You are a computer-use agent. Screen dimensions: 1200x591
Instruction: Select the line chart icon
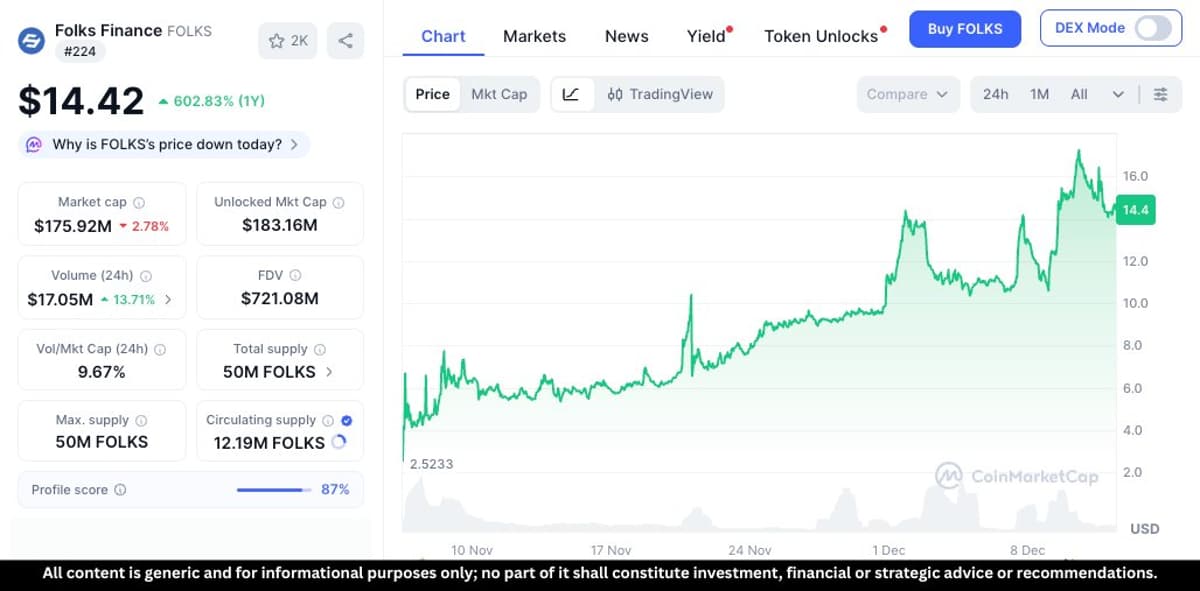(572, 93)
